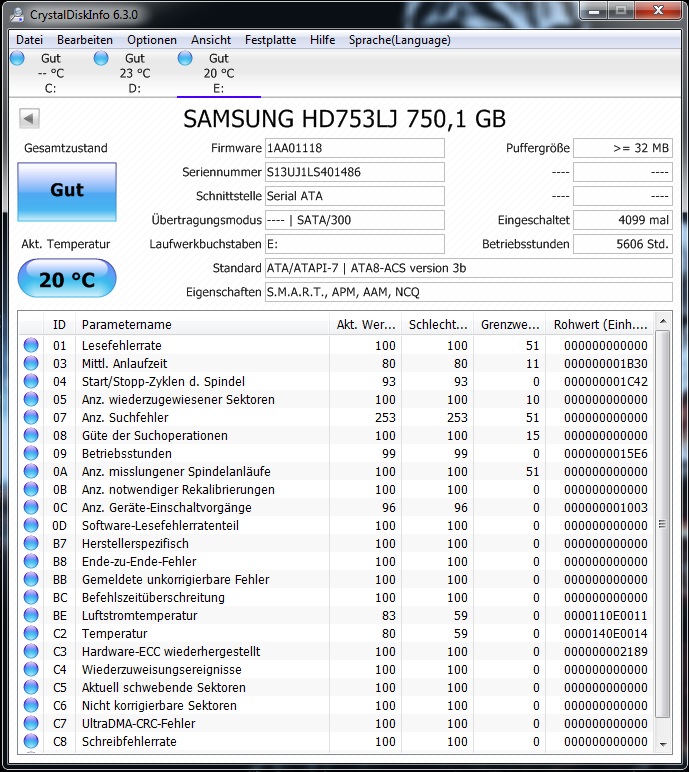The height and width of the screenshot is (772, 689).
Task: Select raw value 0000000015E6 of Betriebsstunden row
Action: (606, 453)
